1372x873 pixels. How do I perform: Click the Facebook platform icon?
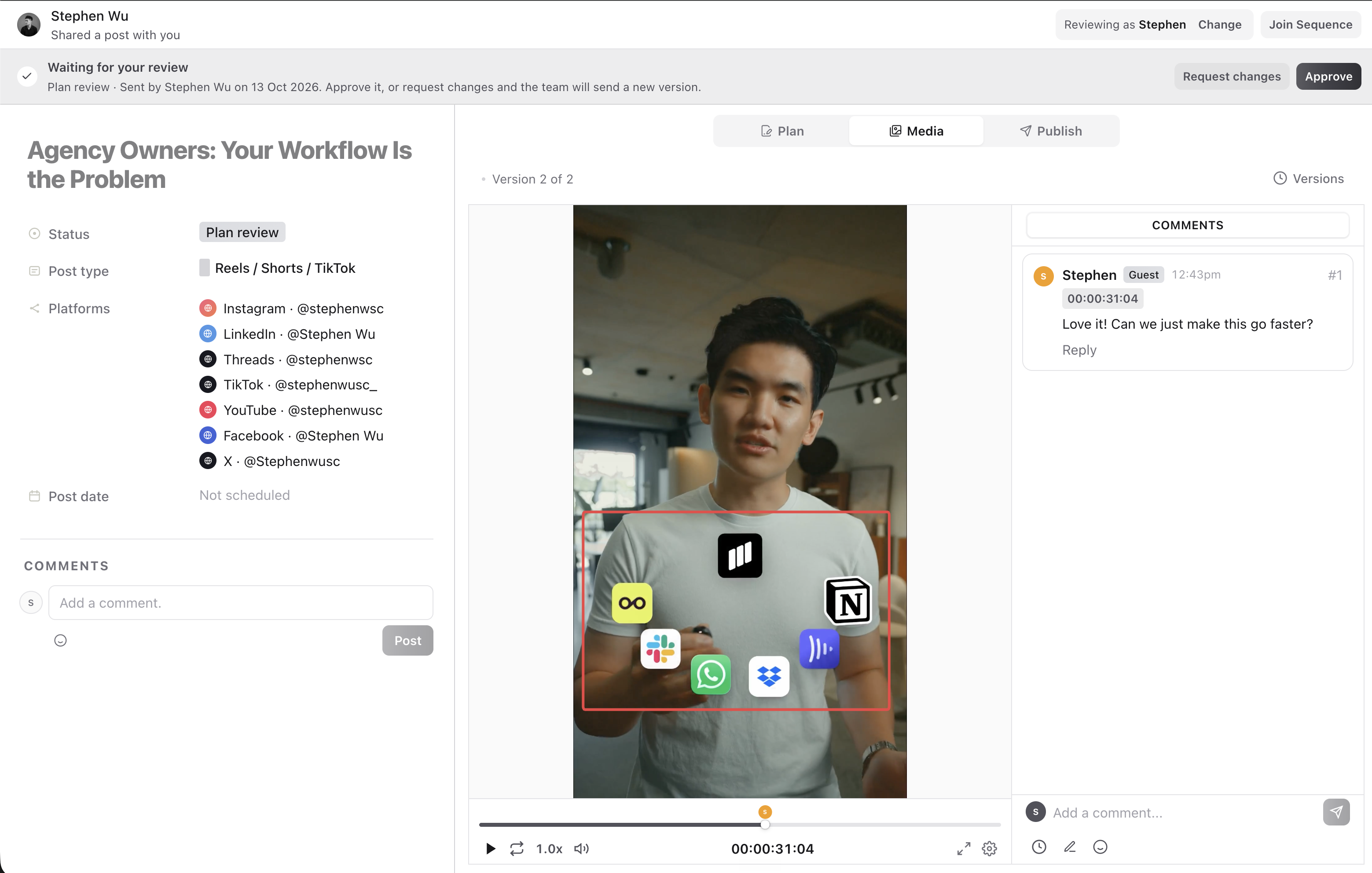pyautogui.click(x=208, y=435)
